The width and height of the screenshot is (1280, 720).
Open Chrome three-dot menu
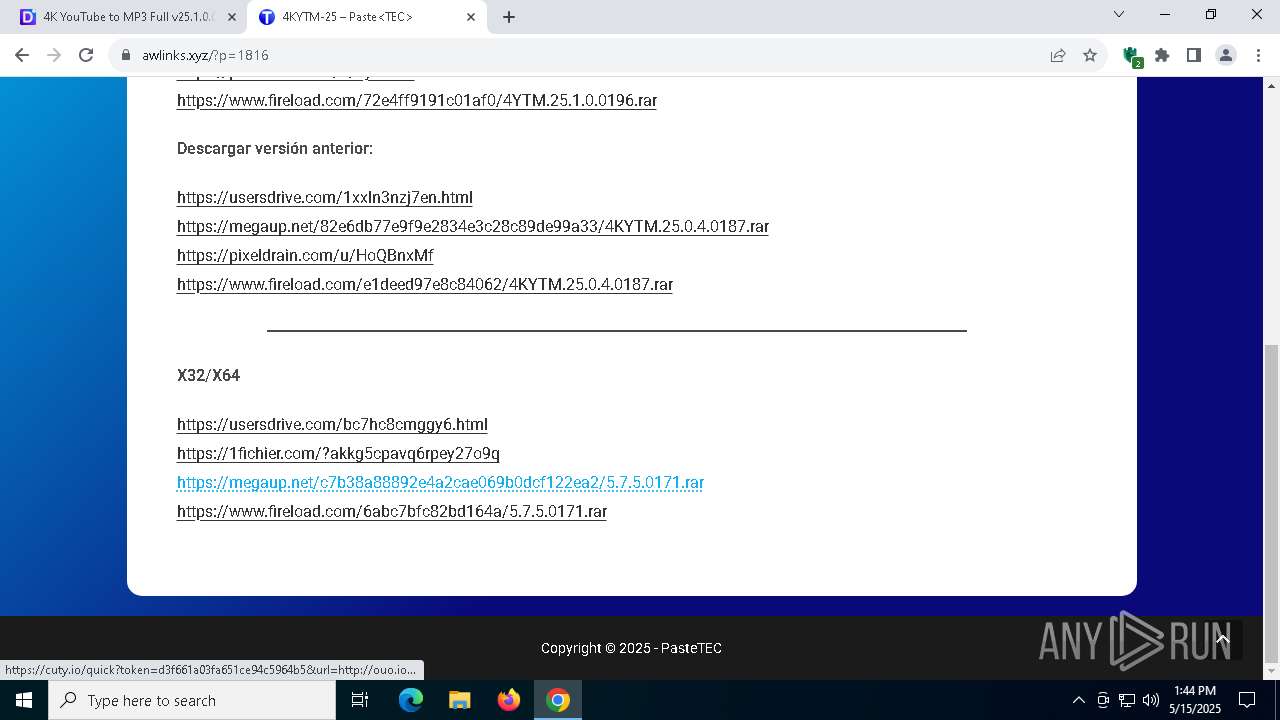point(1258,55)
